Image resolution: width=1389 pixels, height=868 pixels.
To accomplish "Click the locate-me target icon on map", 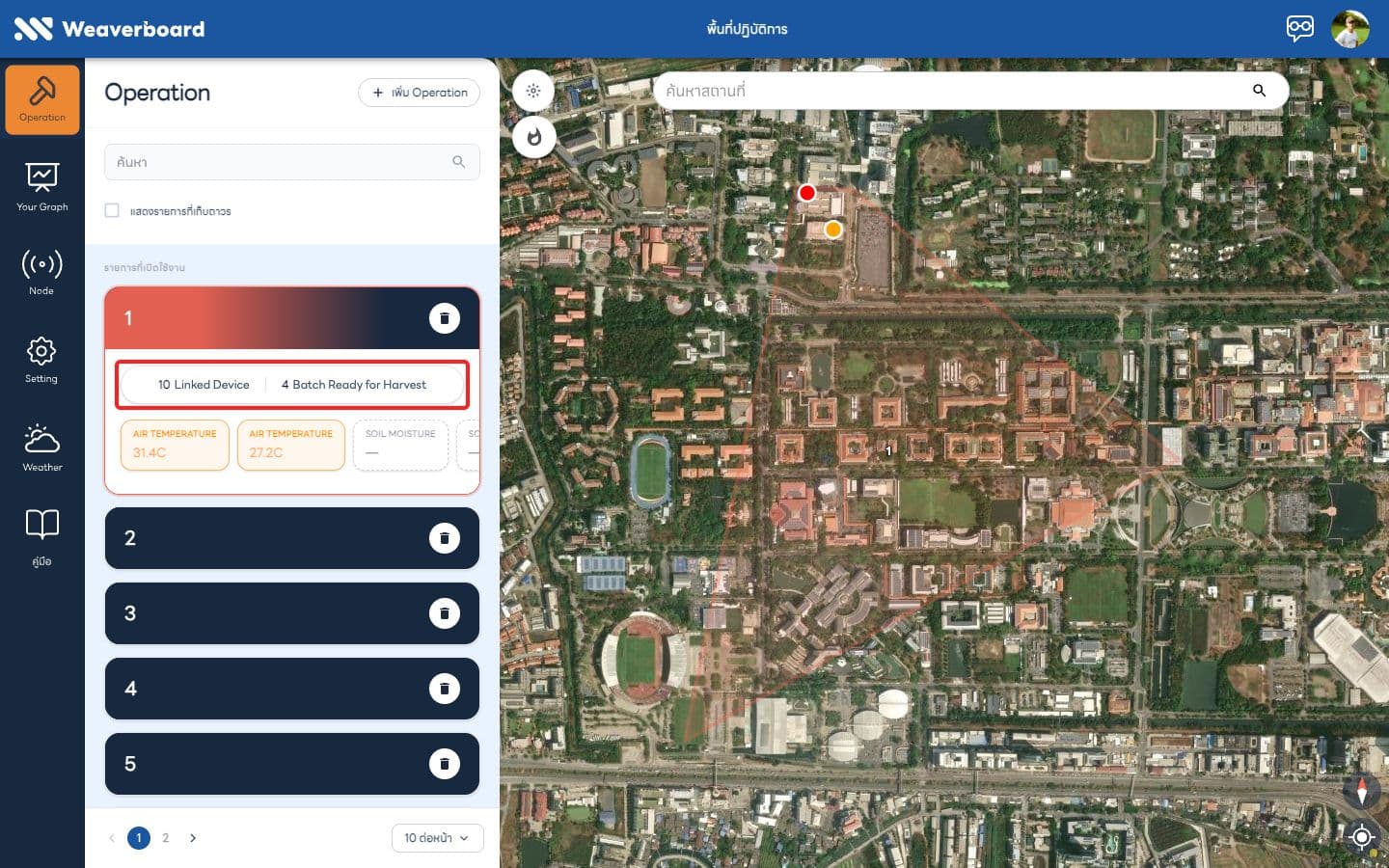I will (x=1361, y=836).
